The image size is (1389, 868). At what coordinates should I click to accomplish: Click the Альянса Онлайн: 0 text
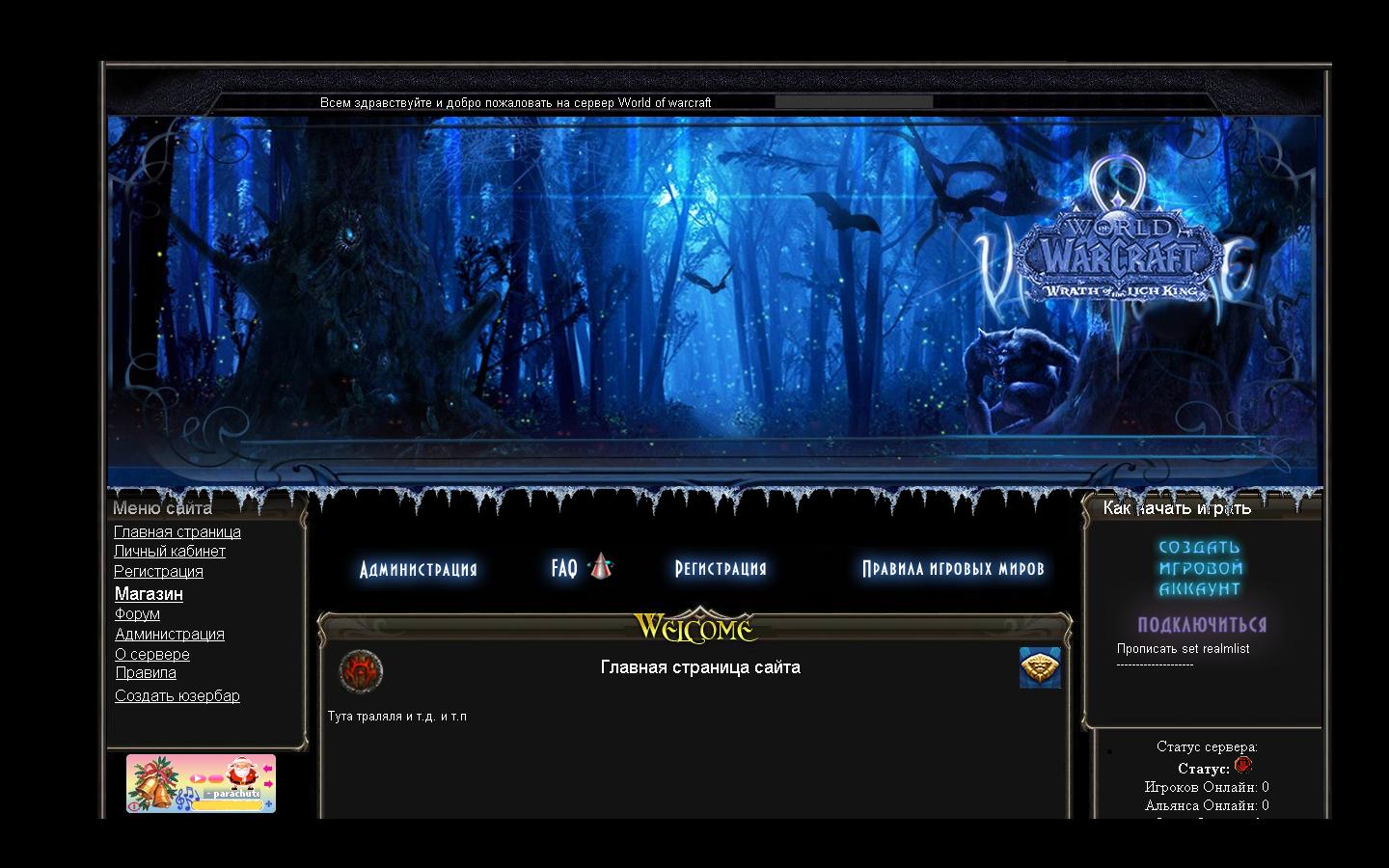pos(1207,805)
